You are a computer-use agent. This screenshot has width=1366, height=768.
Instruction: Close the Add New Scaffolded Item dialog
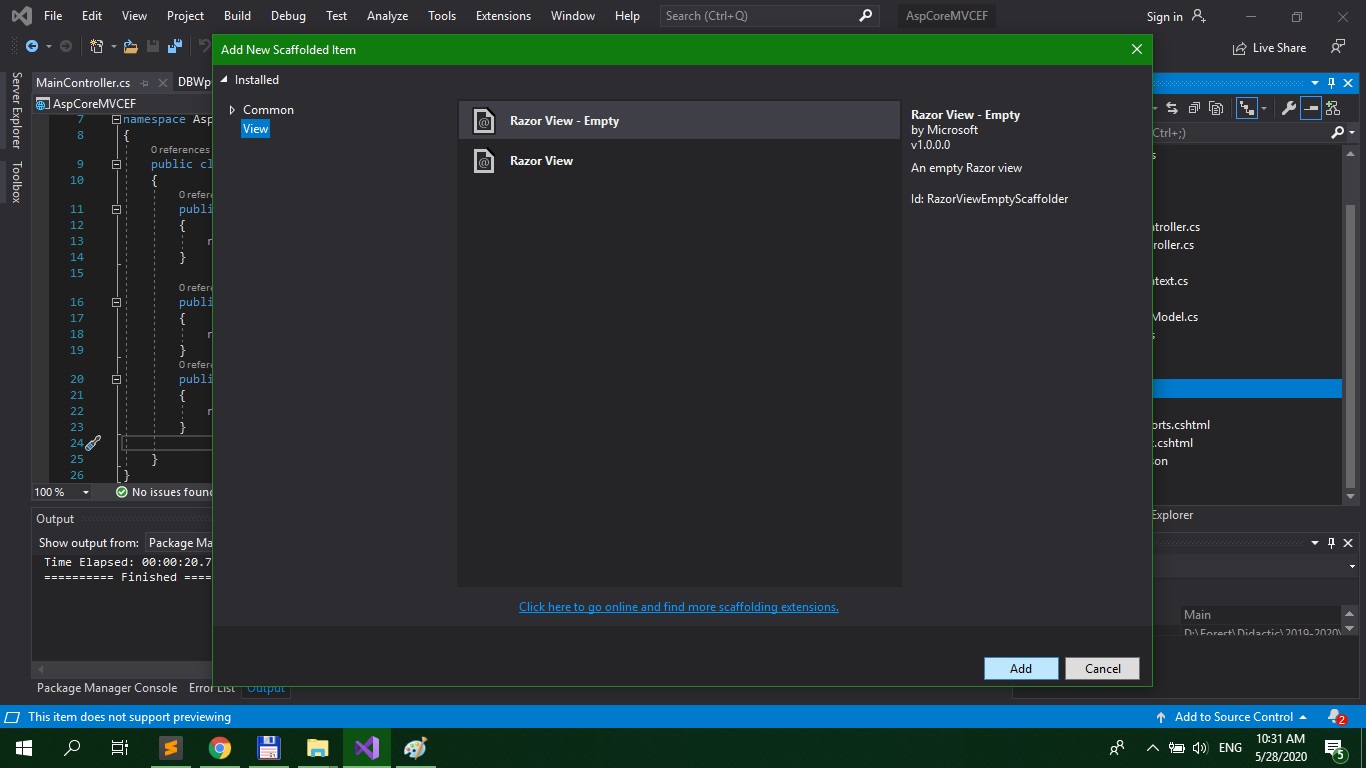[1136, 49]
